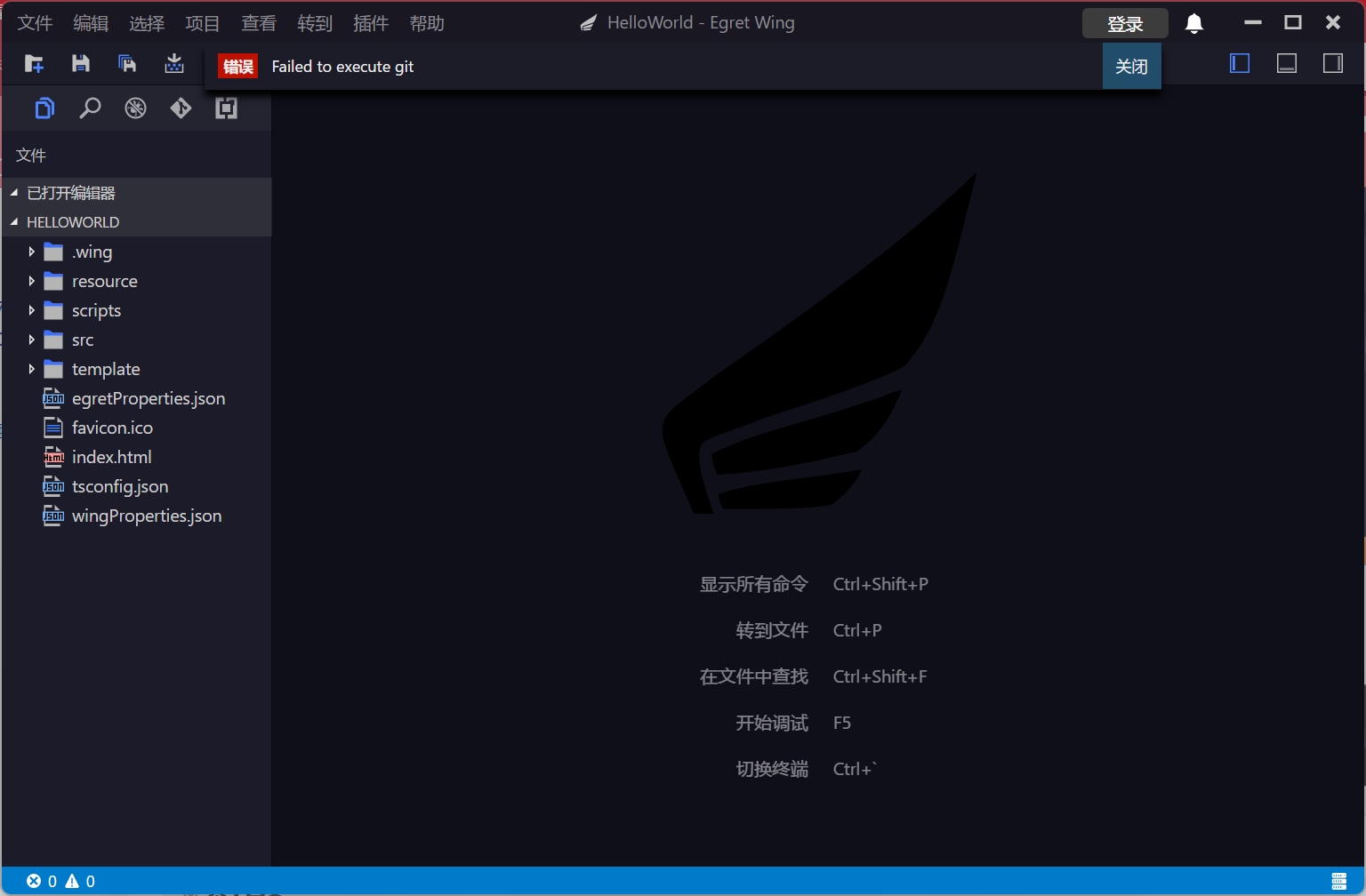
Task: Click the 开始调试 shortcut hint
Action: [x=772, y=723]
